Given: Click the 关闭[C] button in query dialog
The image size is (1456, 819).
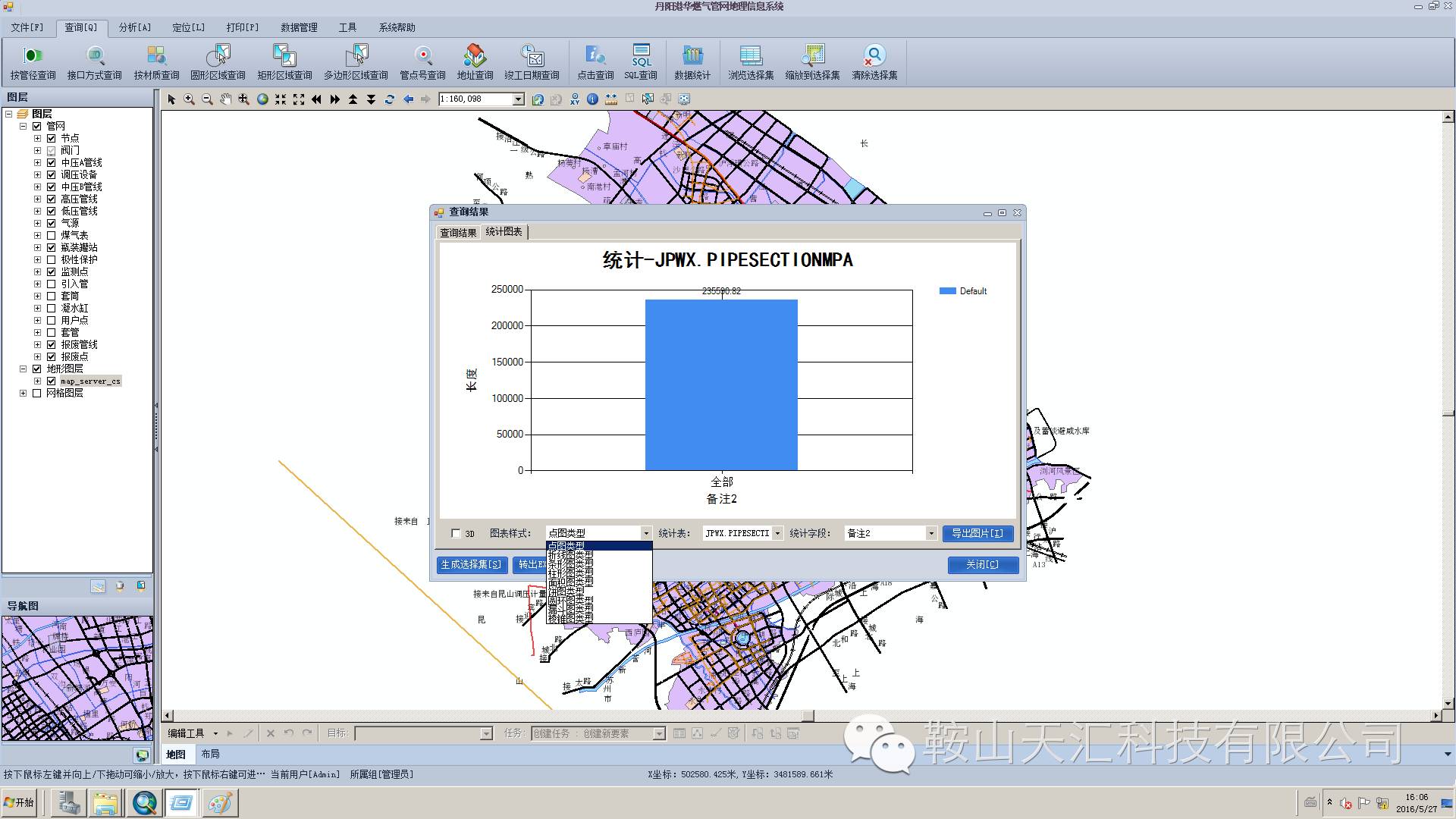Looking at the screenshot, I should click(x=983, y=564).
